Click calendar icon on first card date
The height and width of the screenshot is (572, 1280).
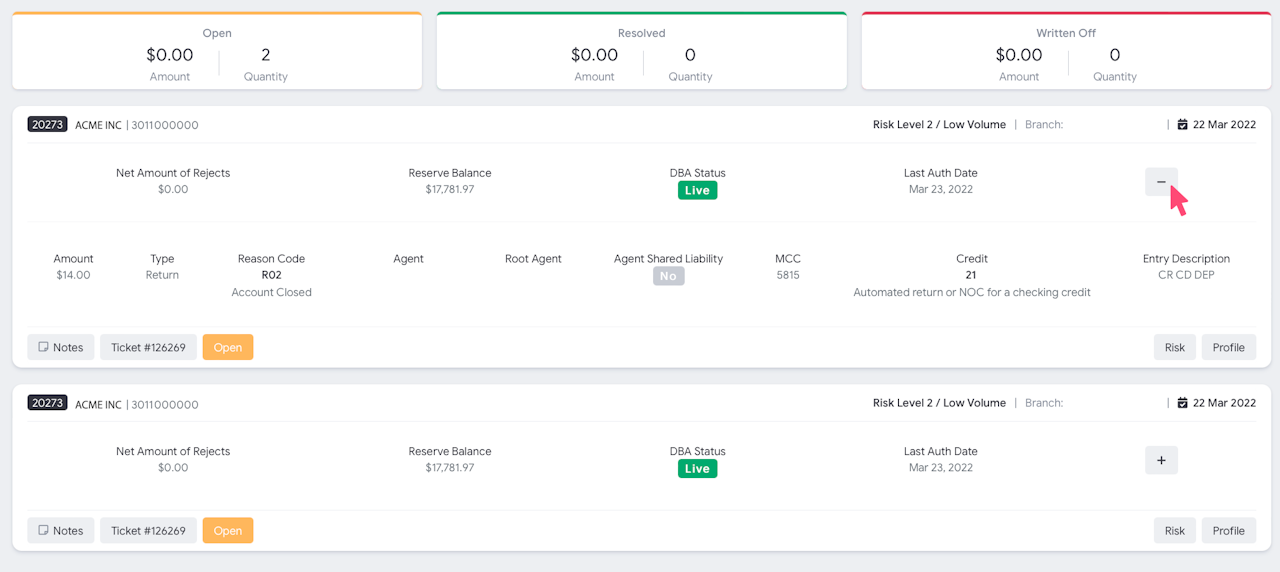point(1183,125)
